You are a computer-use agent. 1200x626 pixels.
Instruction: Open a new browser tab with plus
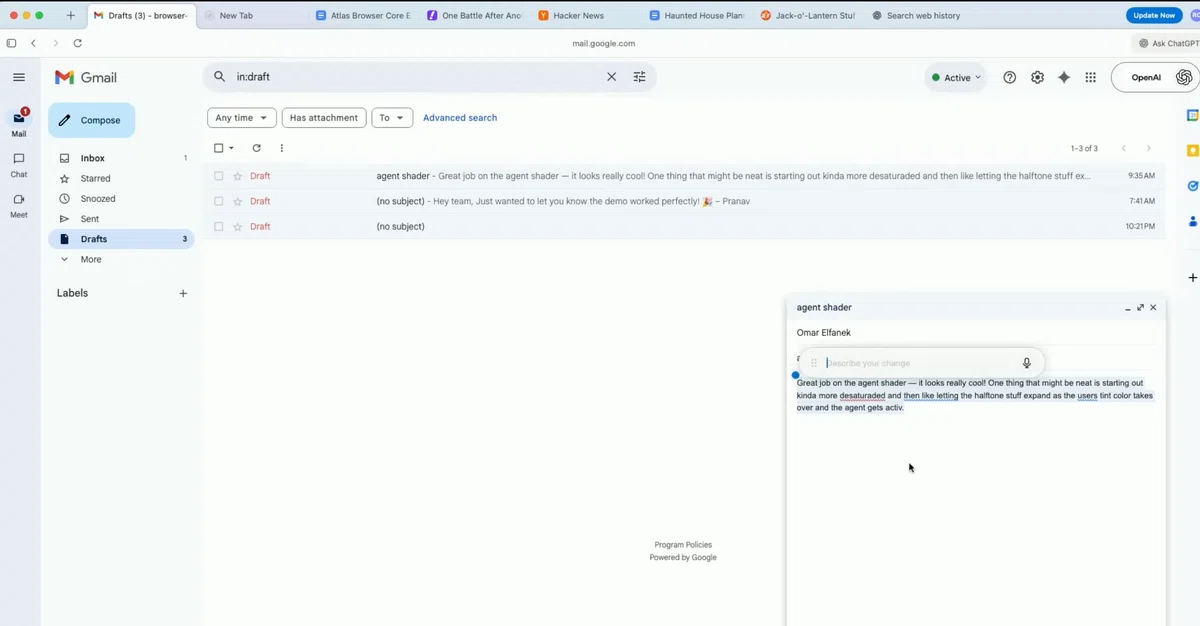pyautogui.click(x=70, y=15)
